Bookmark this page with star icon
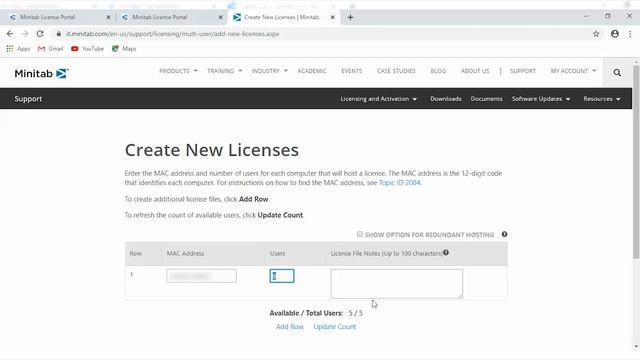 click(596, 34)
